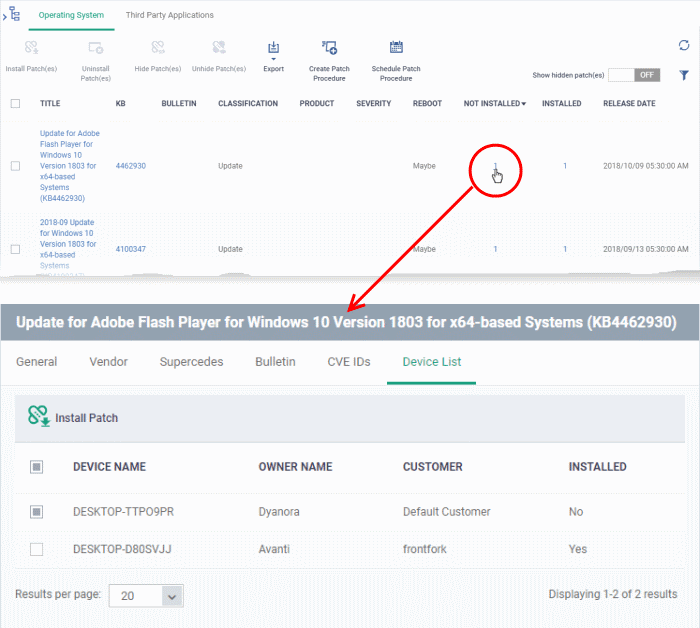The height and width of the screenshot is (628, 700).
Task: Click the Uninstall Patch(es) toolbar icon
Action: [96, 47]
